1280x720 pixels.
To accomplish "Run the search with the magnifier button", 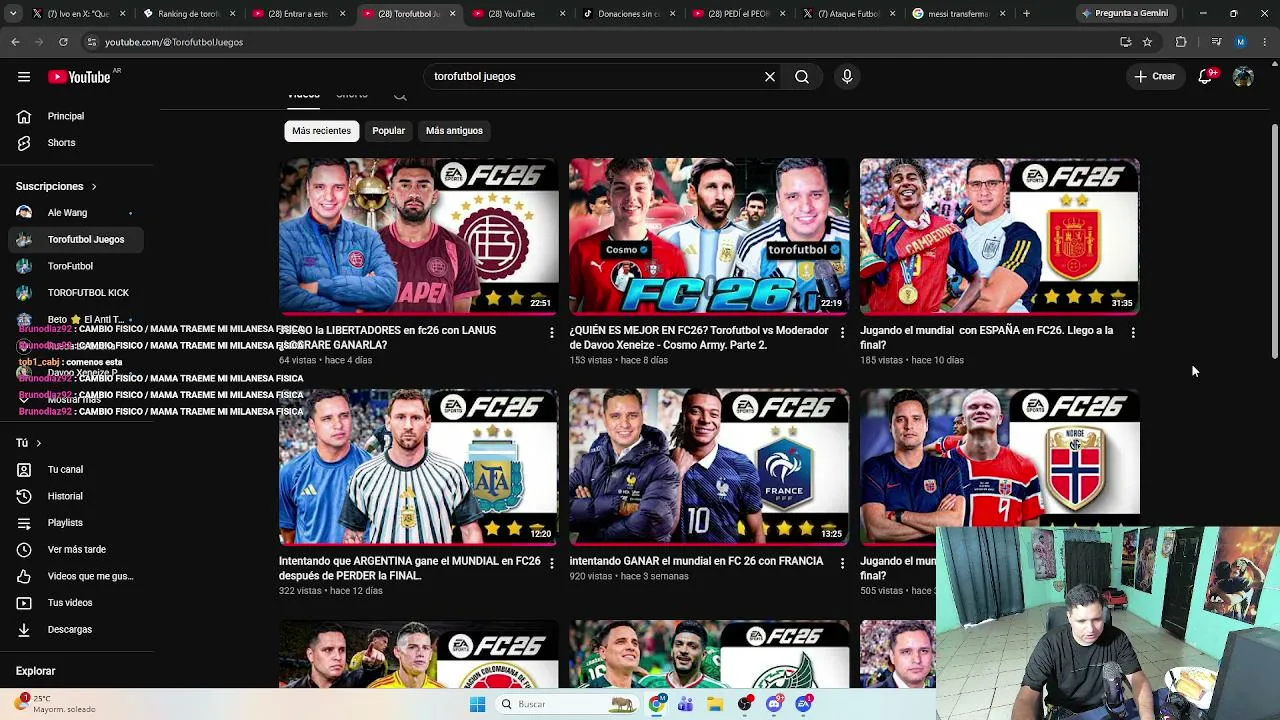I will [x=802, y=77].
